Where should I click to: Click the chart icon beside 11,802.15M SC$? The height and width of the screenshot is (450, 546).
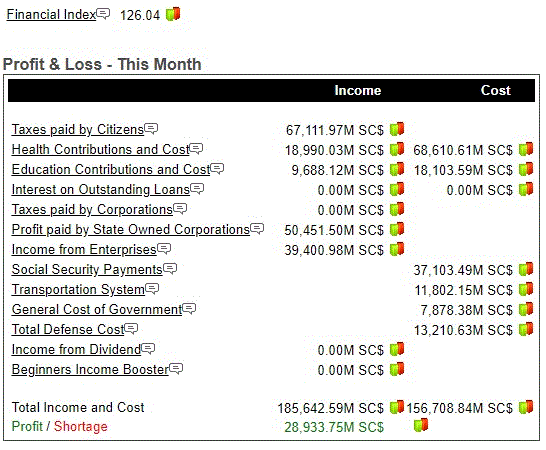526,289
